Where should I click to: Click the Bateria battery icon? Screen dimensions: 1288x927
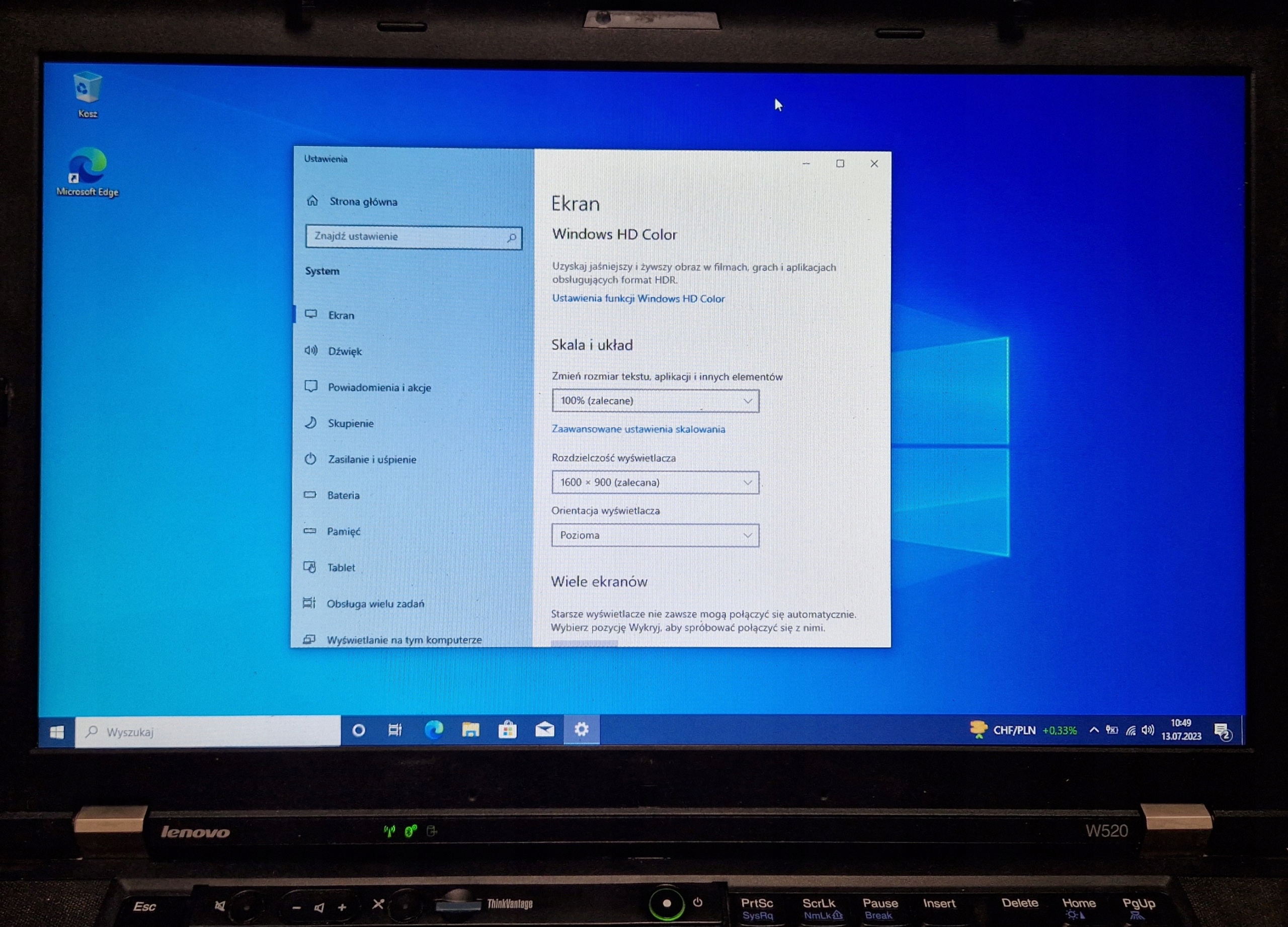[309, 494]
